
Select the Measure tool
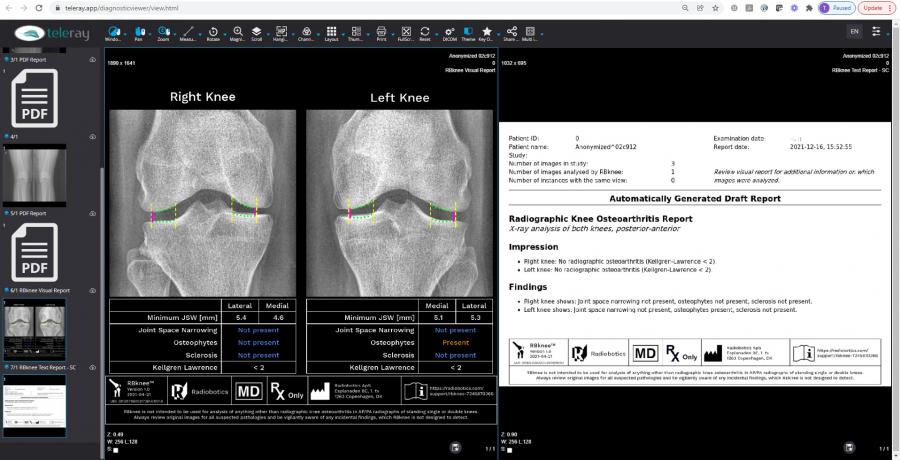click(x=189, y=30)
